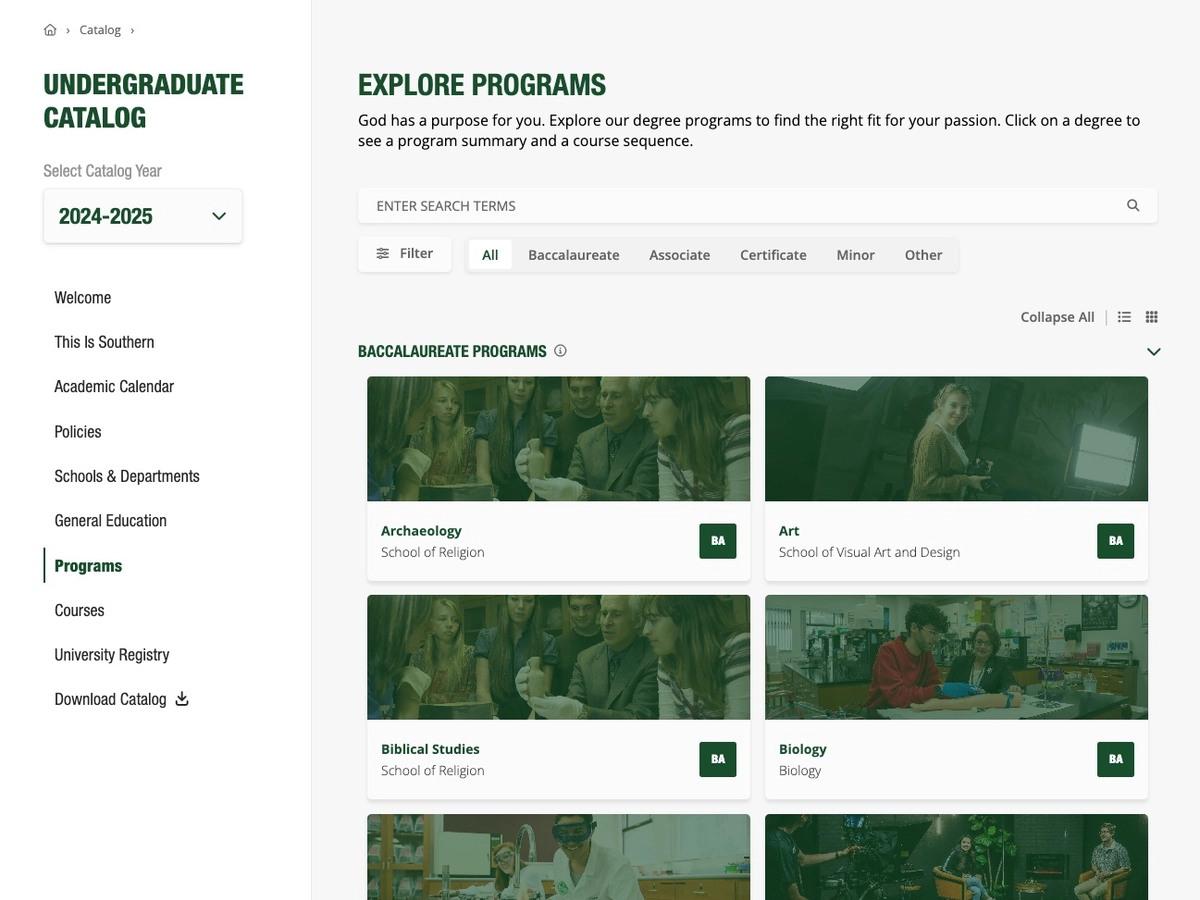The image size is (1200, 900).
Task: Click the BA badge on Biblical Studies card
Action: (718, 759)
